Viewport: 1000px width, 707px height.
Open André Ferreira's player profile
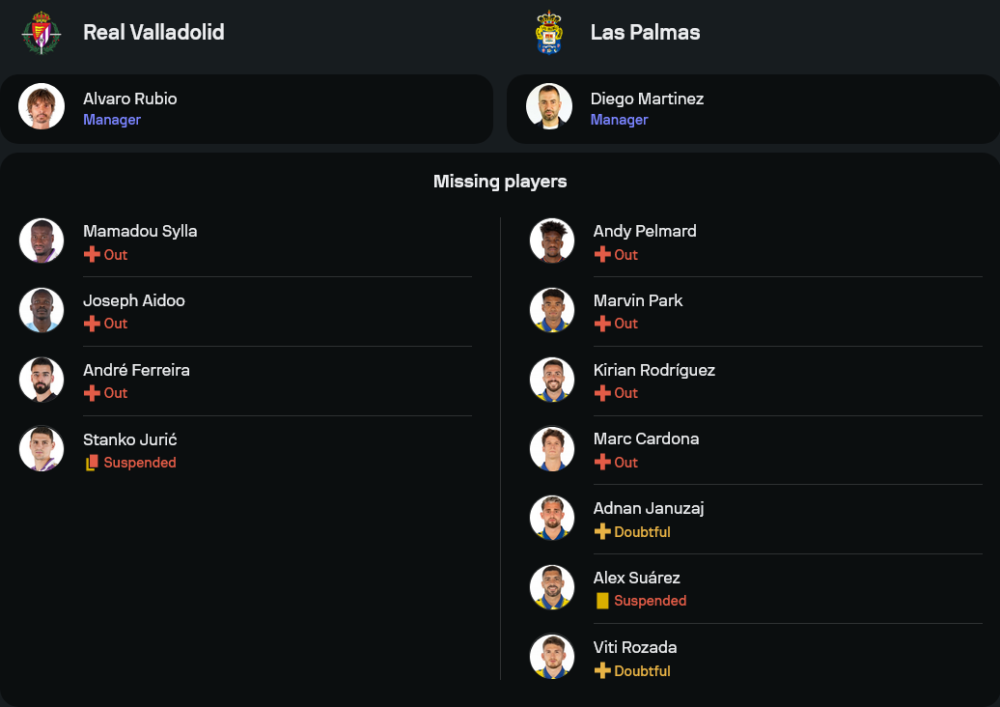point(136,370)
